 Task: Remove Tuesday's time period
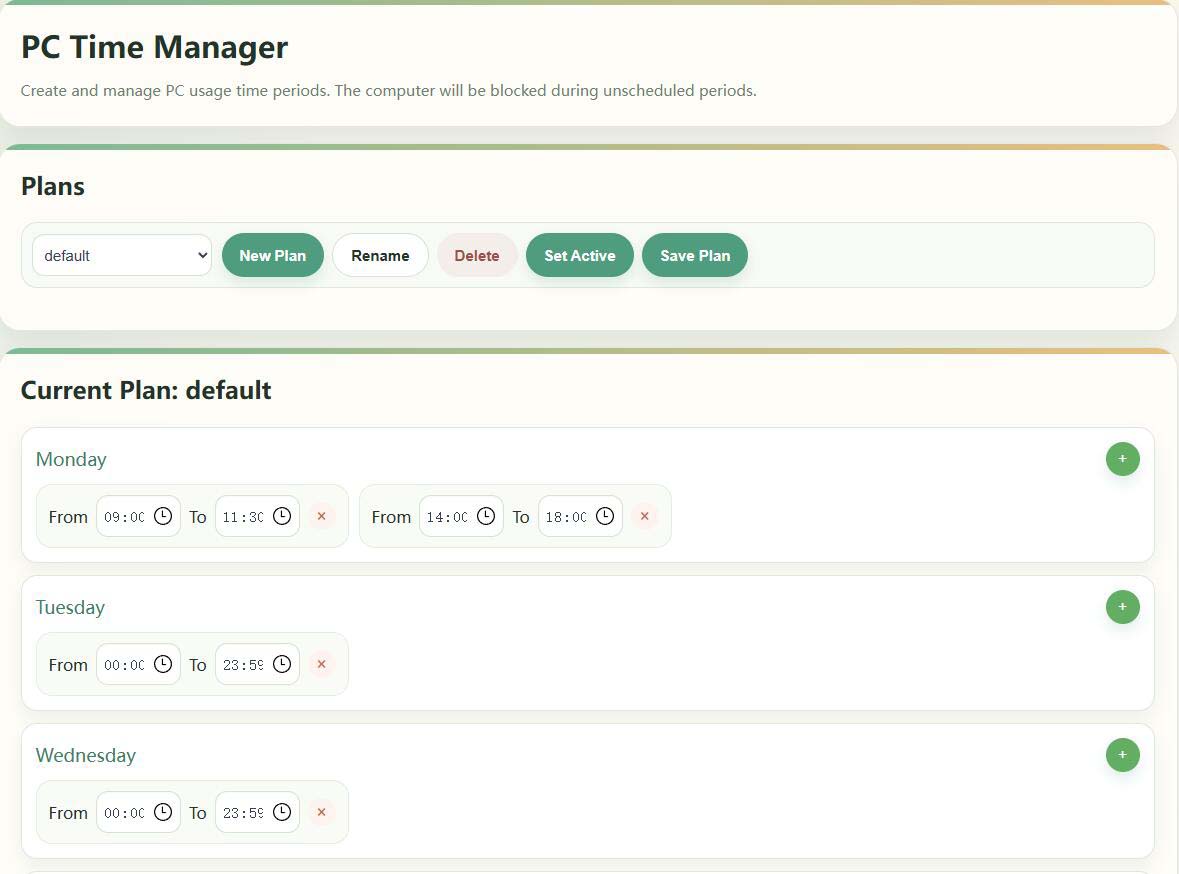[321, 664]
